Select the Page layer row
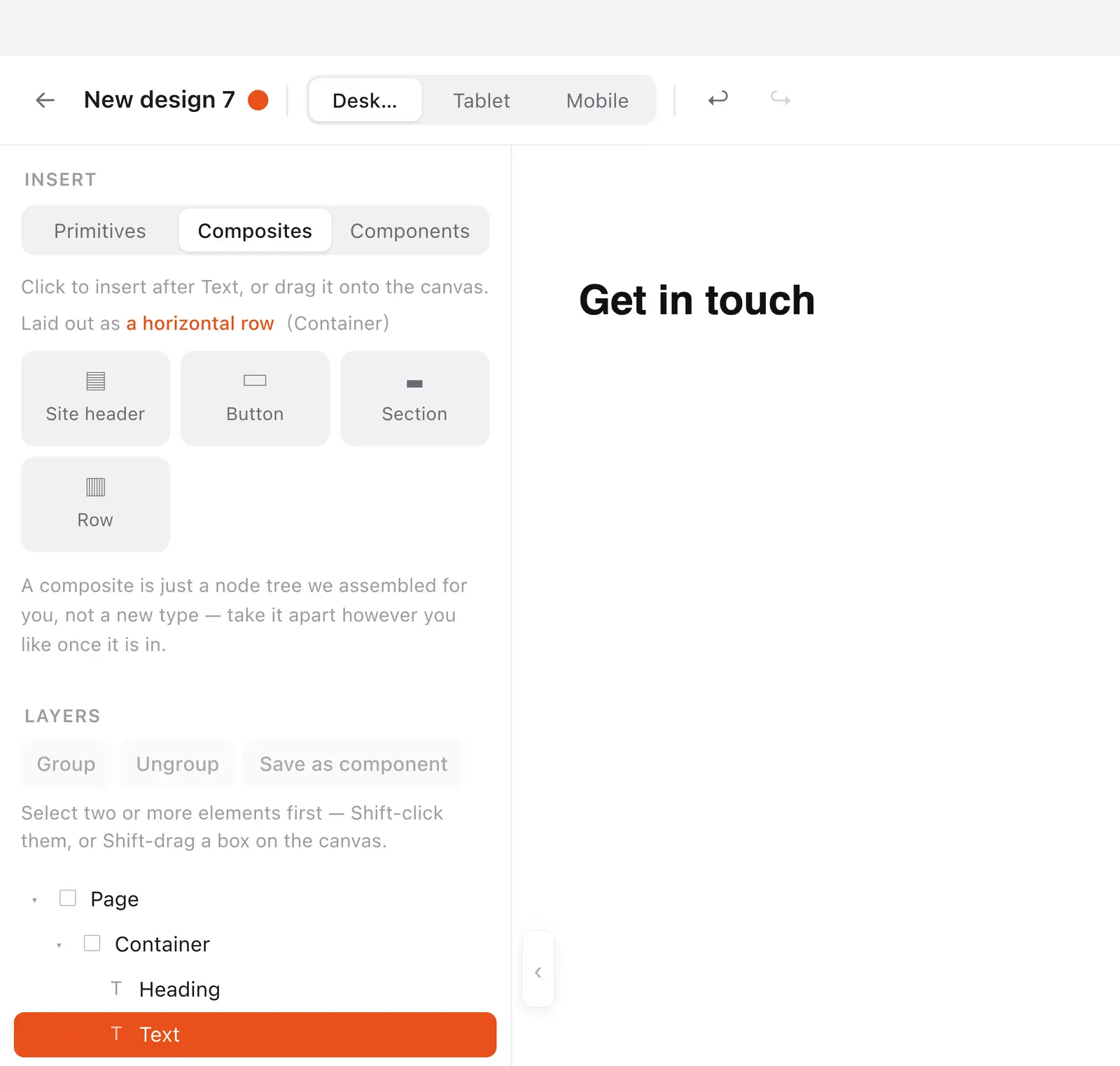This screenshot has height=1066, width=1120. (255, 899)
